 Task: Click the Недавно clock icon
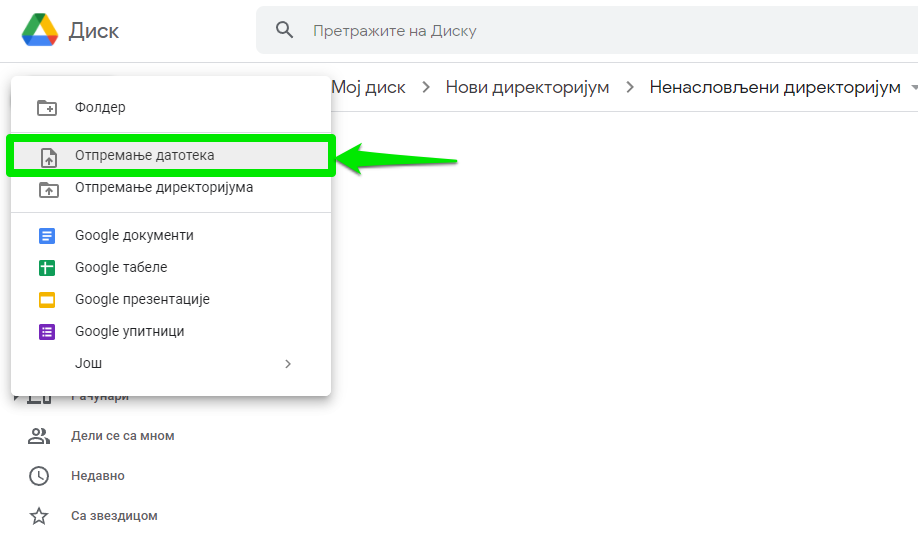click(39, 476)
